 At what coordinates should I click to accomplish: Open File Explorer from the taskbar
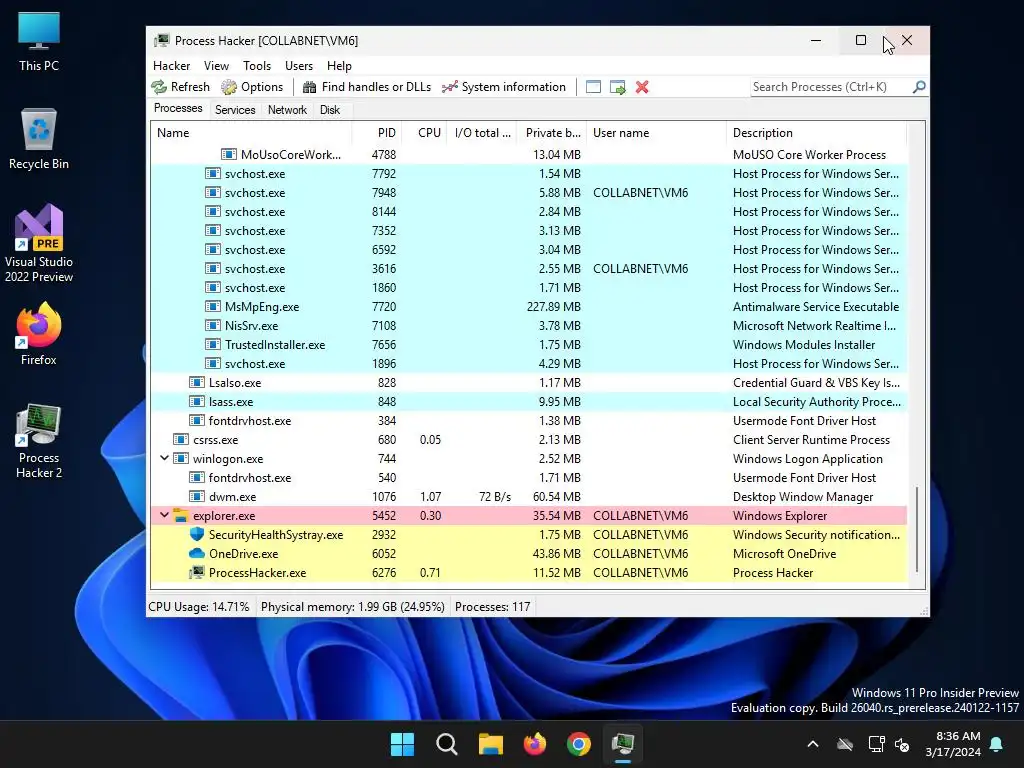click(490, 744)
